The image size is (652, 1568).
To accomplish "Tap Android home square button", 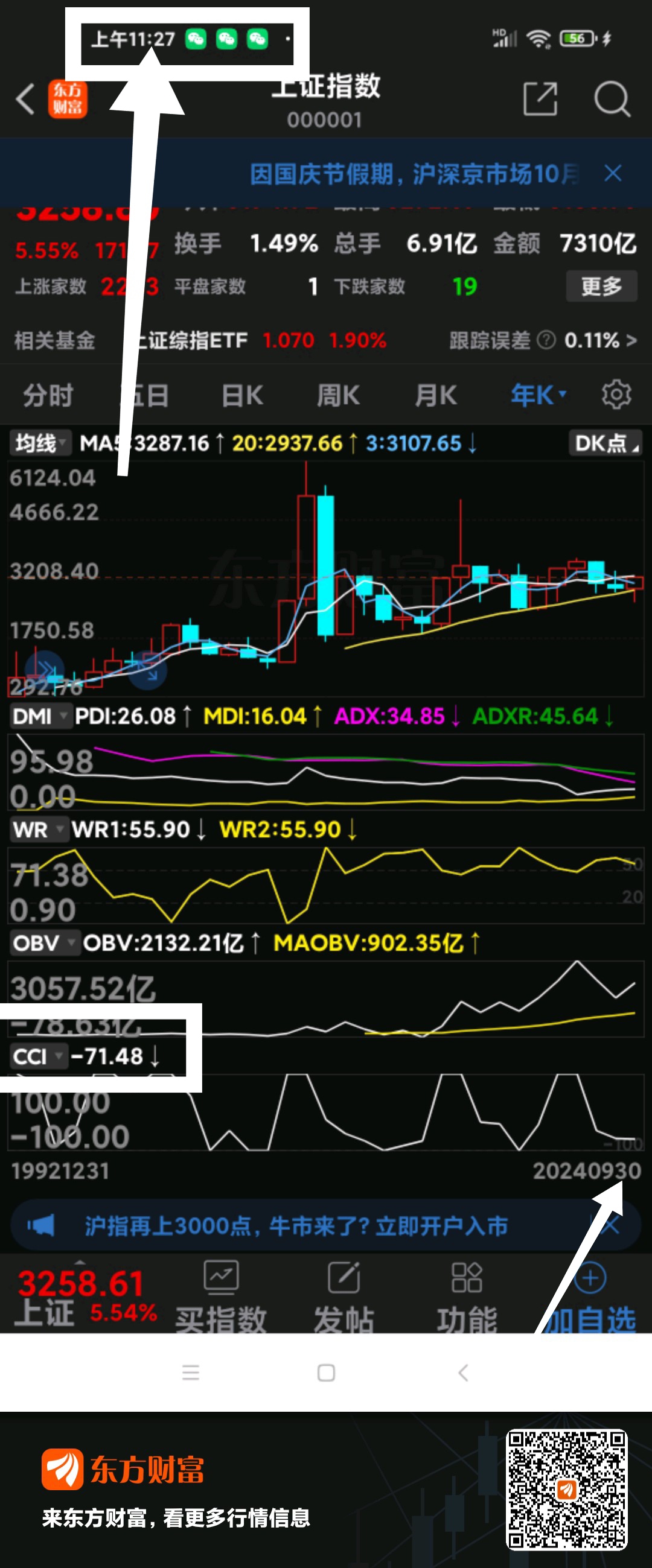I will point(326,1372).
